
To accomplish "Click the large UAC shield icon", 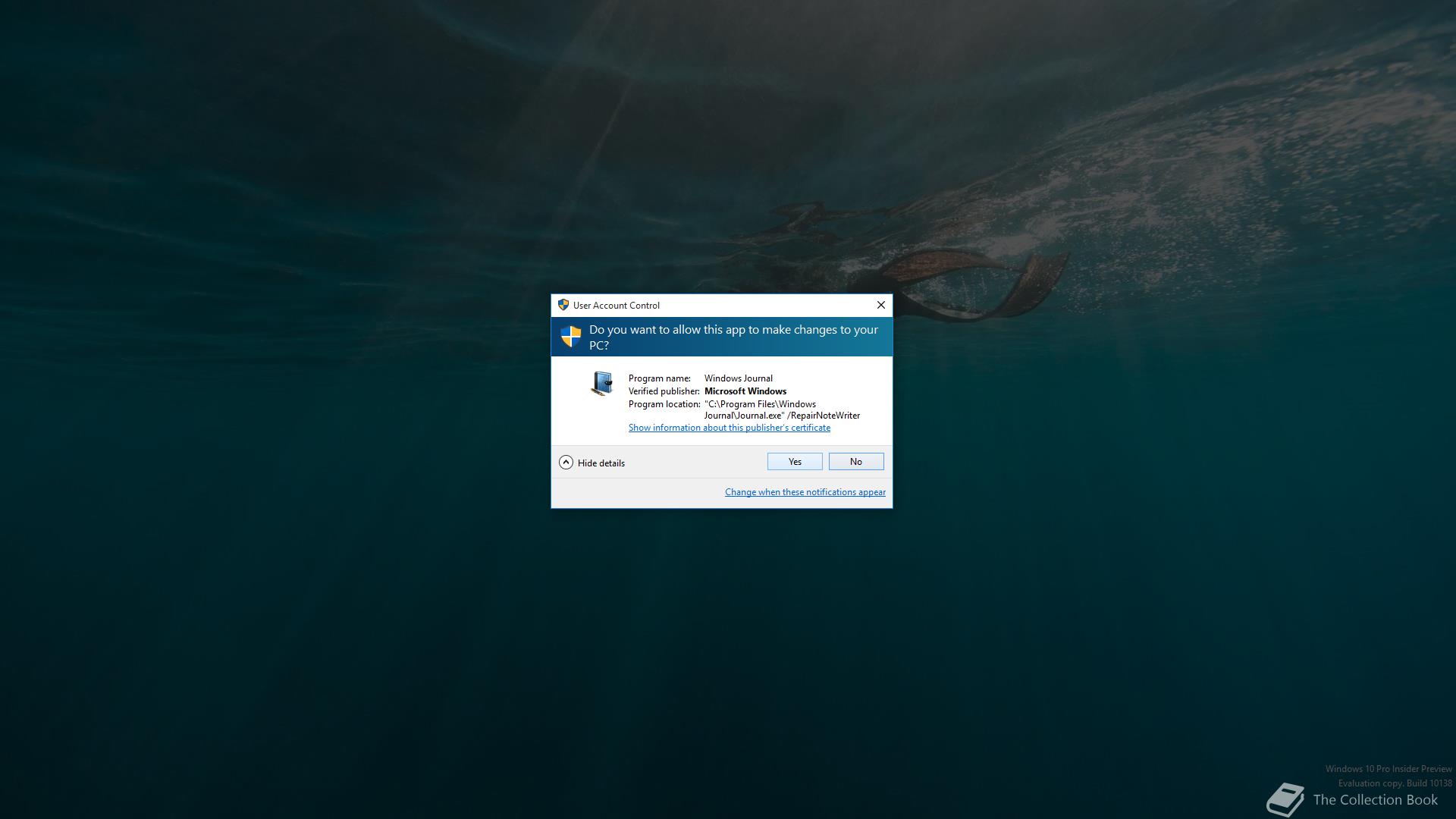I will [x=571, y=336].
